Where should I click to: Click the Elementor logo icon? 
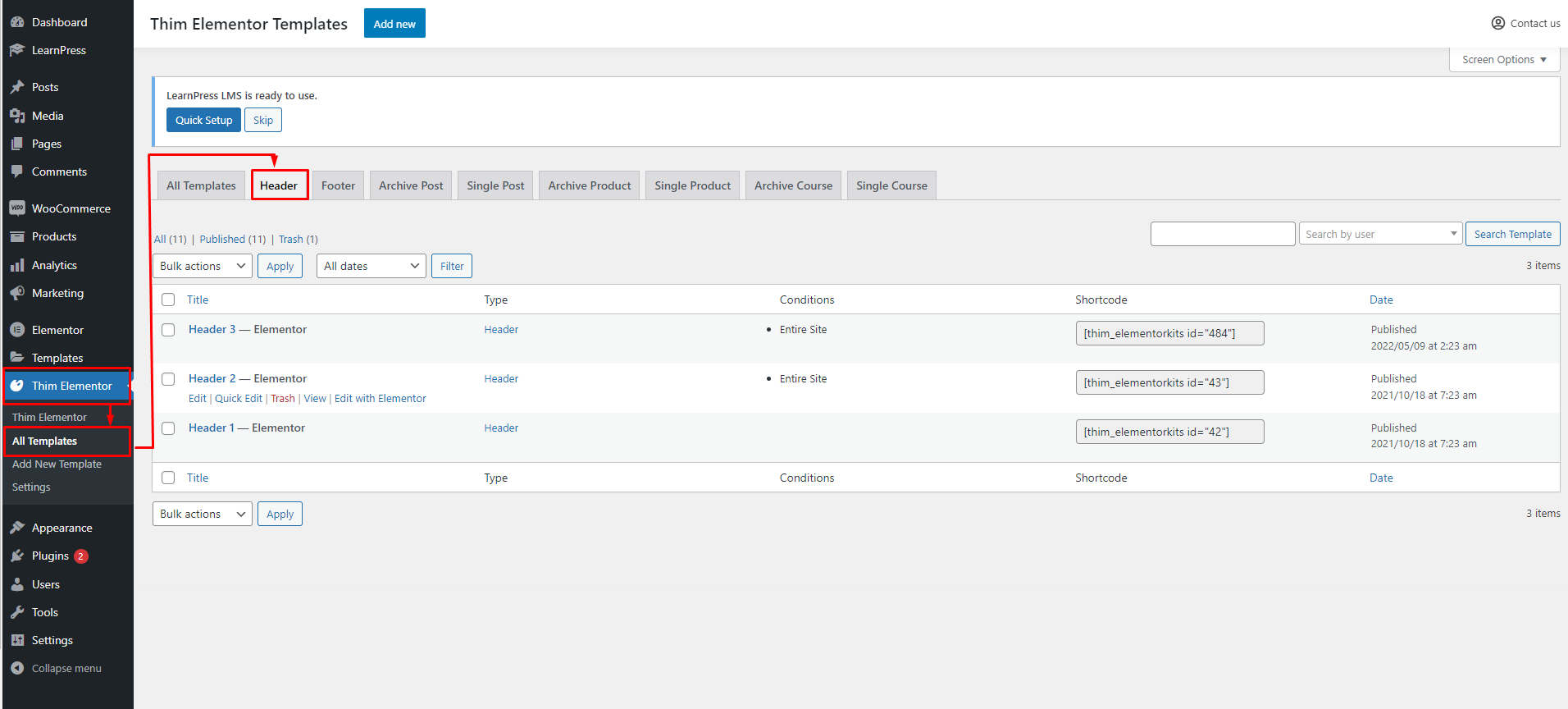17,330
